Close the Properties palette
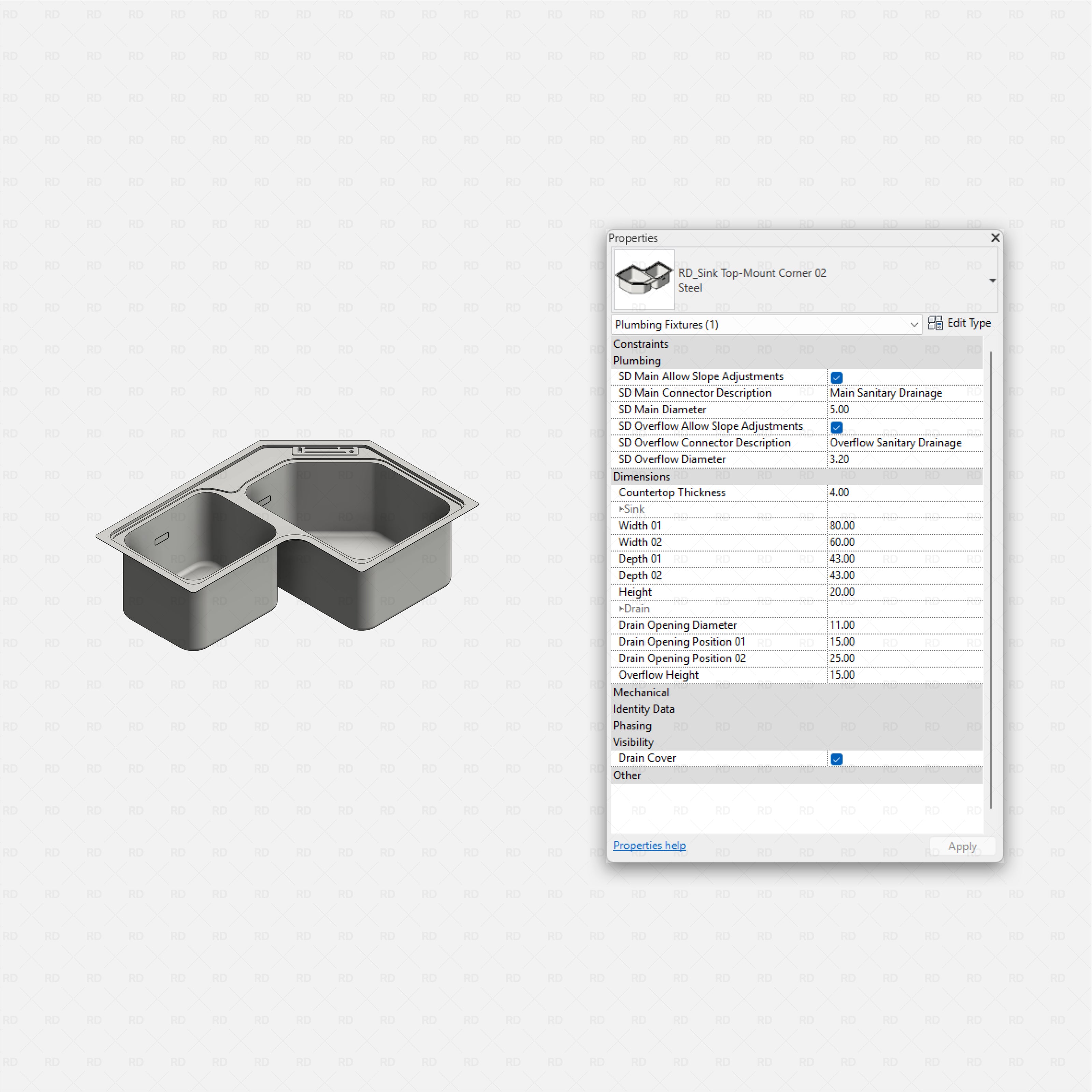Image resolution: width=1092 pixels, height=1092 pixels. pyautogui.click(x=995, y=238)
